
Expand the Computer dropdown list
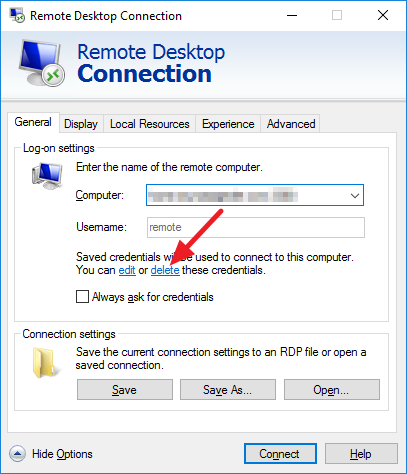tap(355, 195)
